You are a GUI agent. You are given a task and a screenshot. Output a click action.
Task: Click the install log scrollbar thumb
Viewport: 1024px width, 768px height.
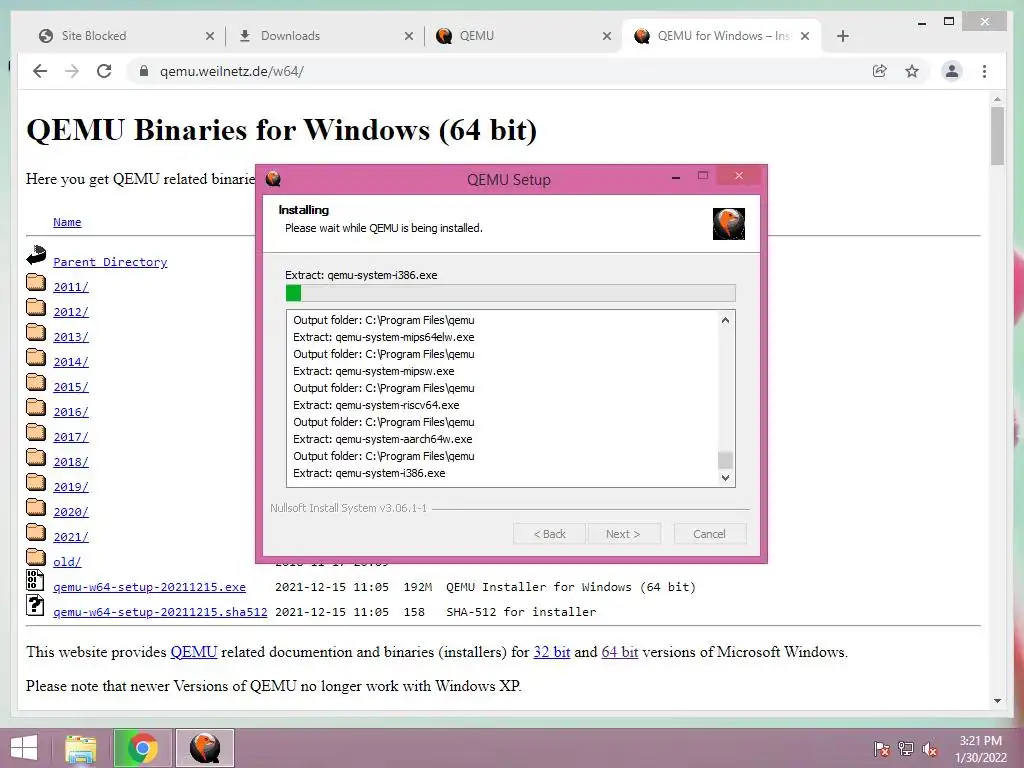[725, 460]
